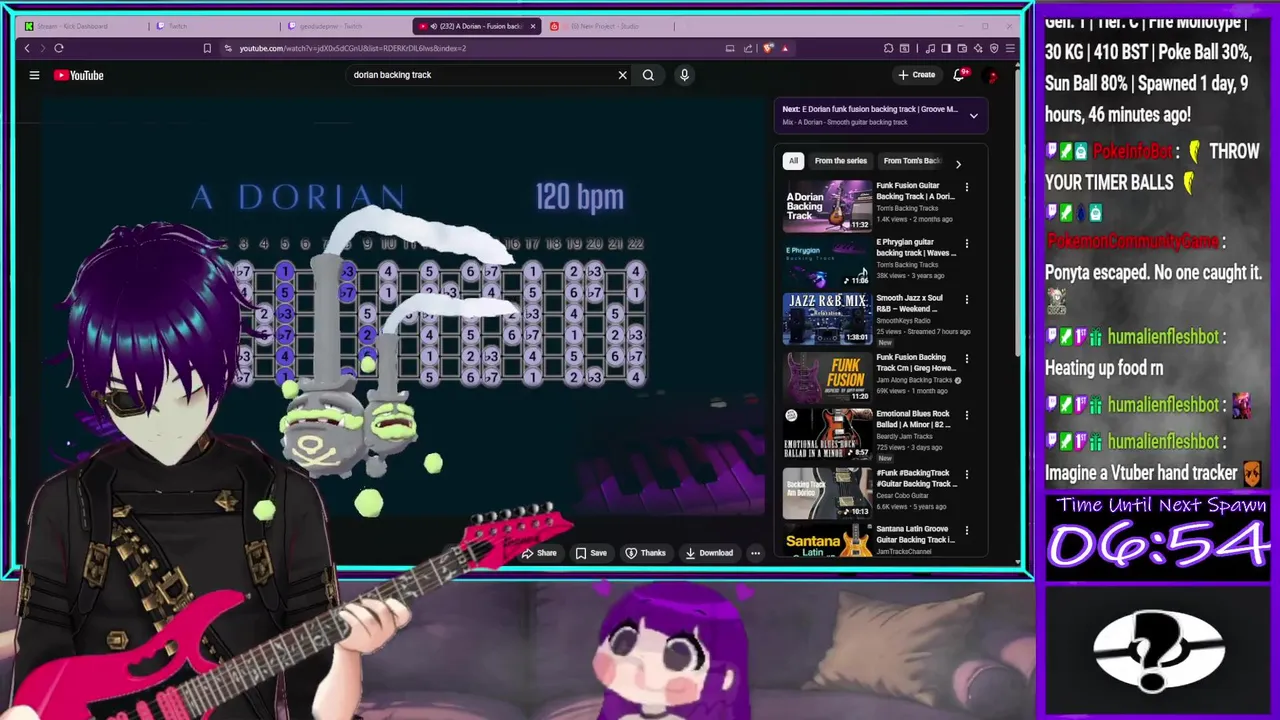Open more actions ellipsis below the video
This screenshot has height=720, width=1280.
(755, 553)
